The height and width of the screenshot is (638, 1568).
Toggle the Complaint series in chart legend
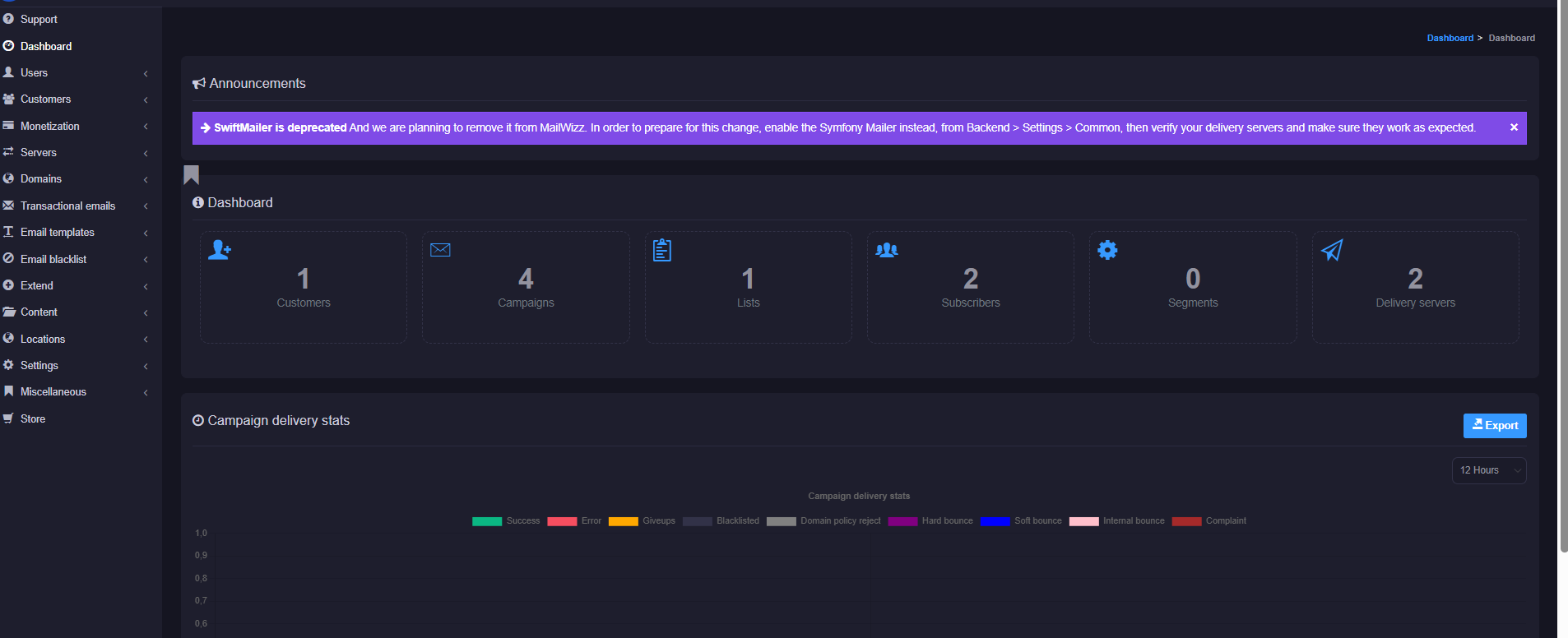1209,521
